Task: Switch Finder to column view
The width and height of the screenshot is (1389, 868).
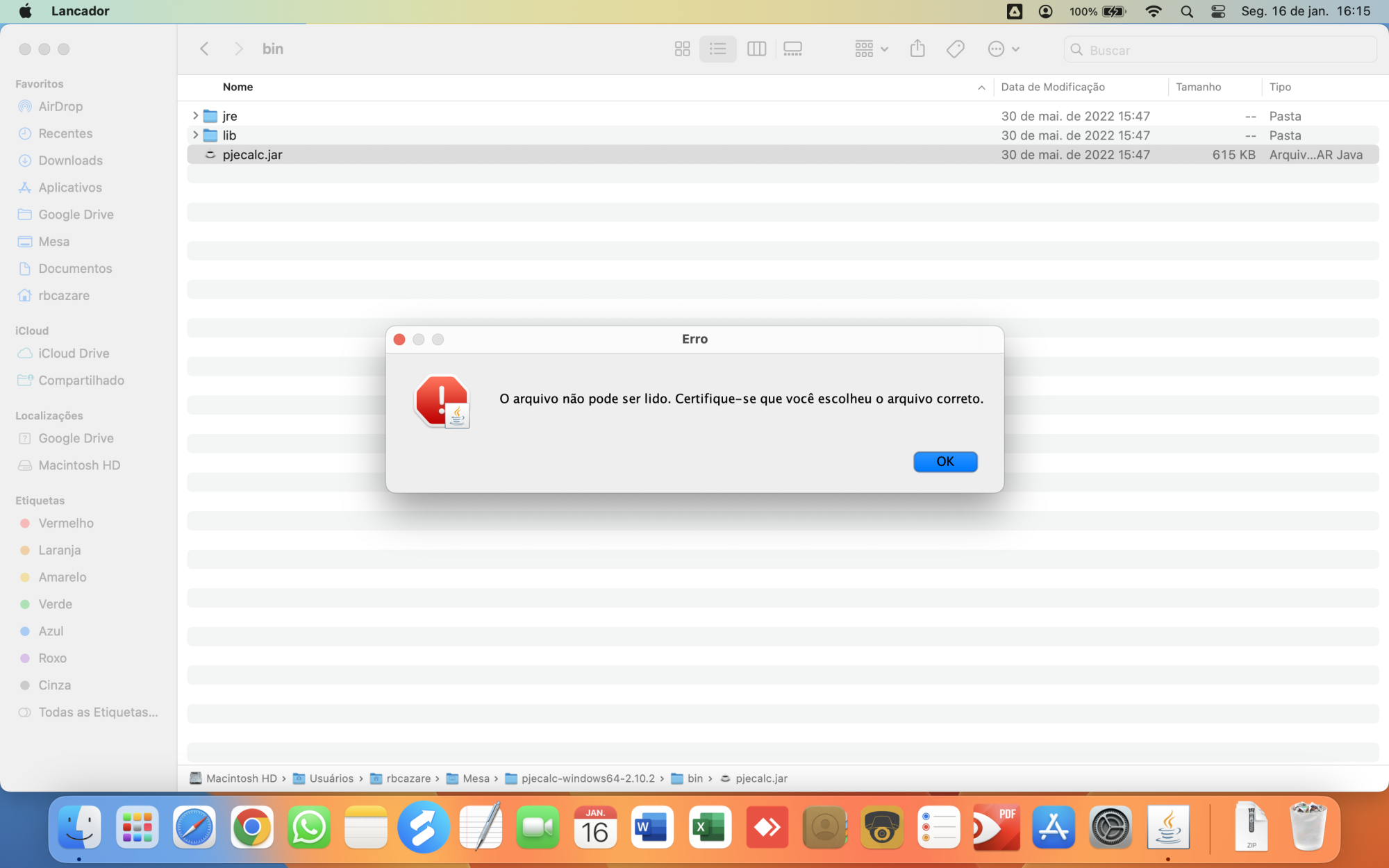Action: coord(756,49)
